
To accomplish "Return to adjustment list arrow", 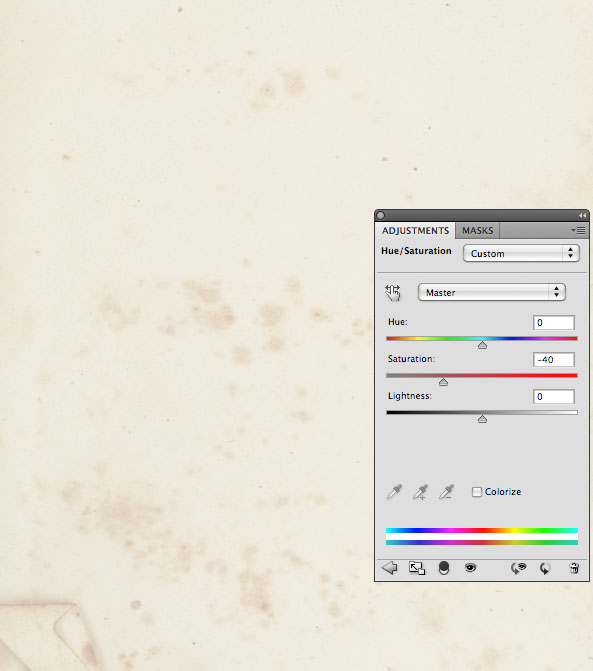I will 389,568.
